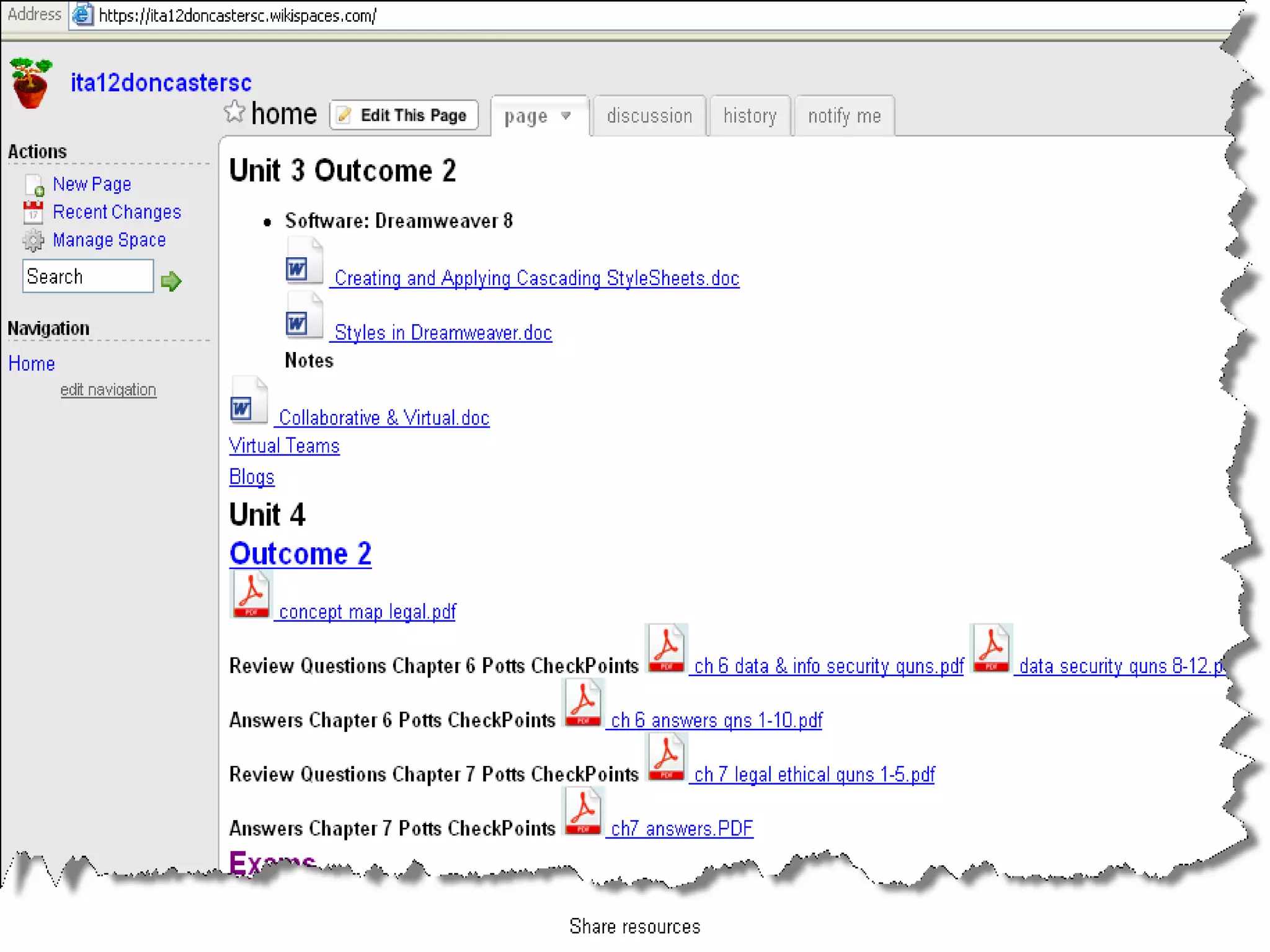Click the Manage Space gear icon
1270x952 pixels.
pyautogui.click(x=33, y=240)
